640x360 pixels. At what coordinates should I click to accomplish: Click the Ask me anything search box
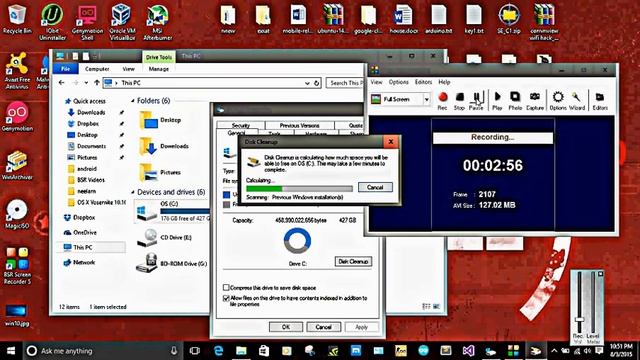pos(101,351)
